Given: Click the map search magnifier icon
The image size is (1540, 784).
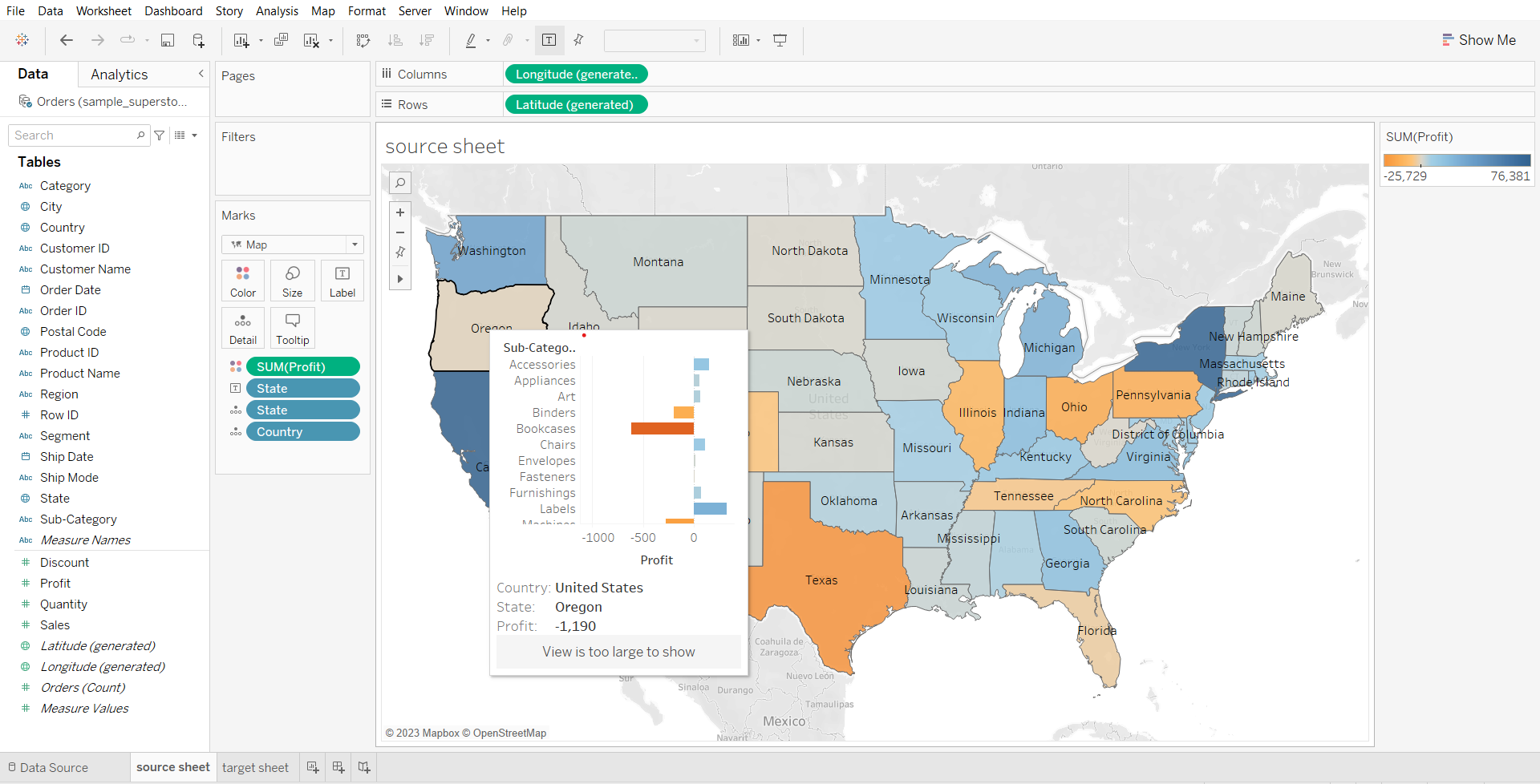Looking at the screenshot, I should (399, 183).
